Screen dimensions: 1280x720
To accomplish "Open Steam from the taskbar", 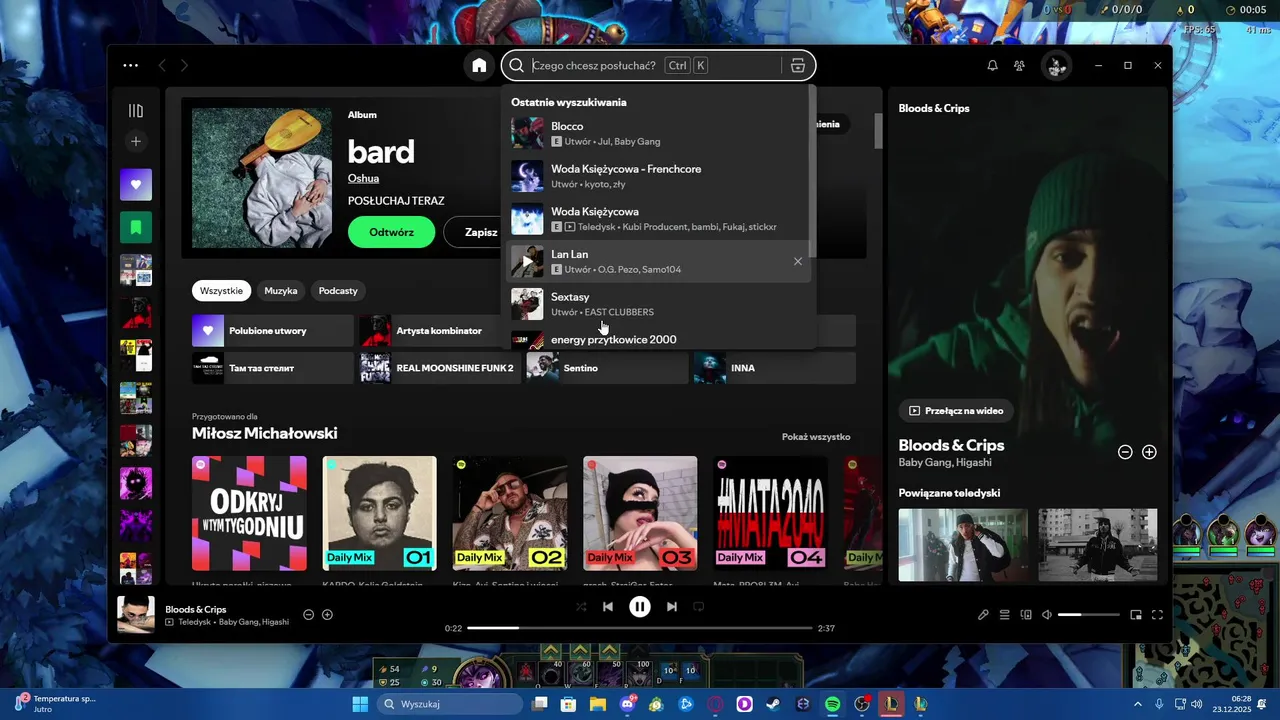I will pyautogui.click(x=774, y=705).
